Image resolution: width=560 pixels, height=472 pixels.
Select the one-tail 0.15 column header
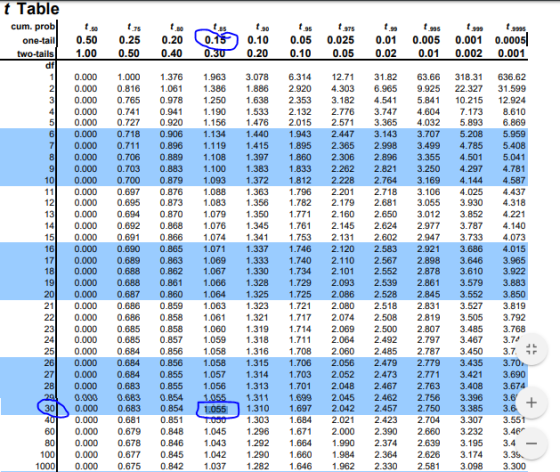point(215,40)
